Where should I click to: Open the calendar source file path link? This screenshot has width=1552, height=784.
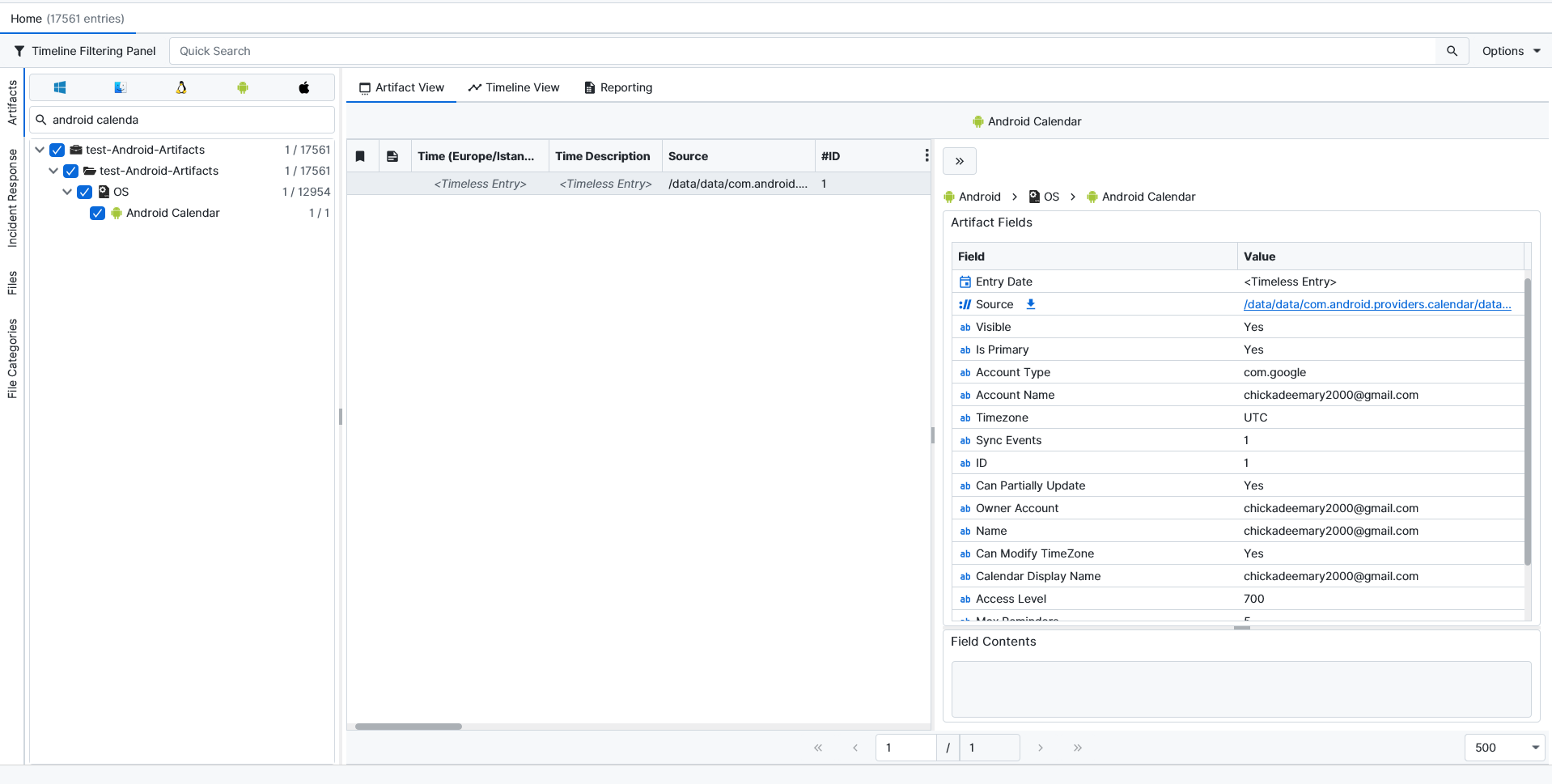click(x=1376, y=304)
